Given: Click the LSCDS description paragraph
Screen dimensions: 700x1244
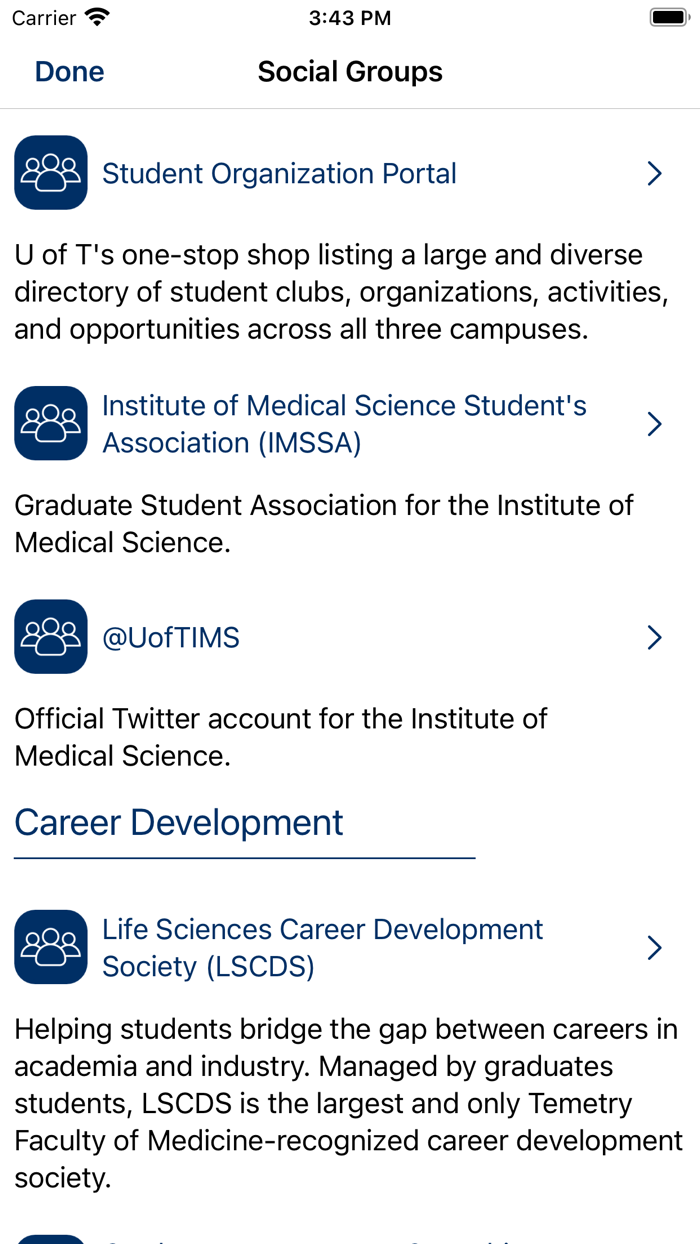Looking at the screenshot, I should point(346,1104).
